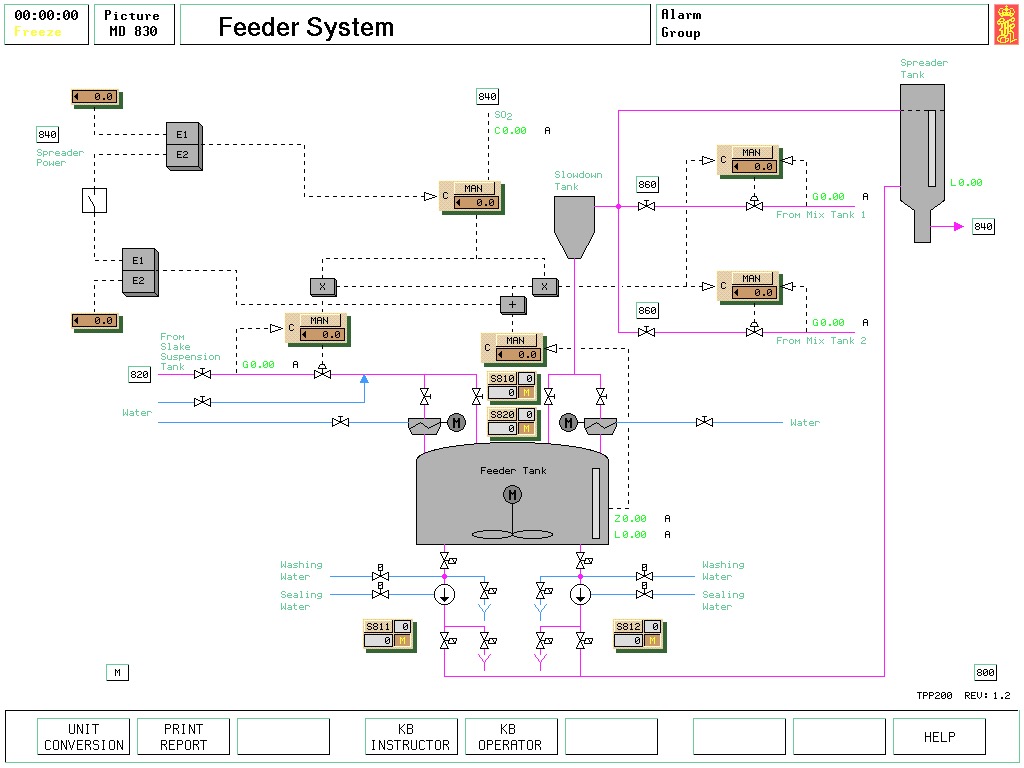Select the feeder tank level MAN controller
This screenshot has height=768, width=1024.
tap(512, 349)
